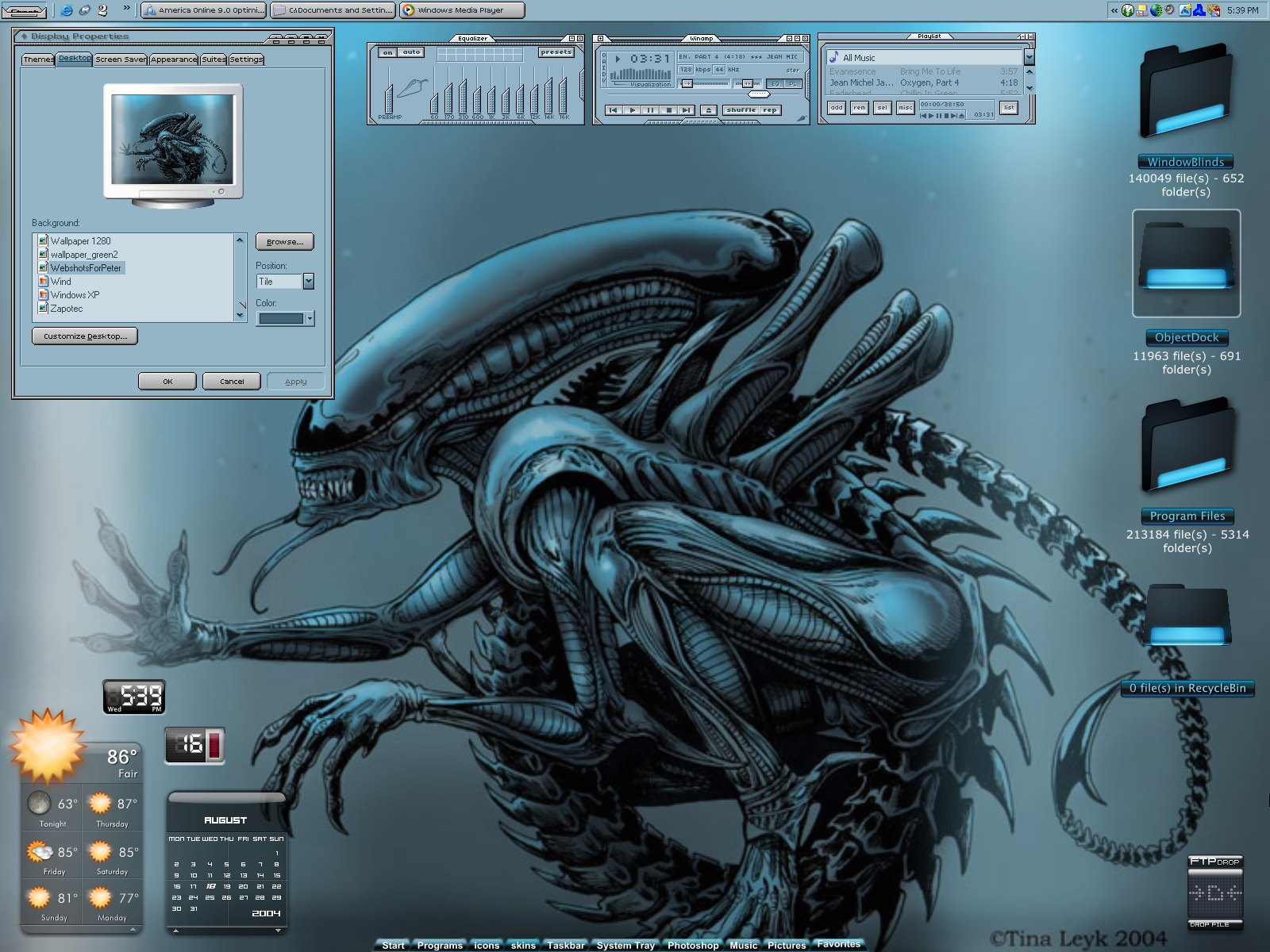This screenshot has width=1270, height=952.
Task: Click Winamp play button
Action: pyautogui.click(x=632, y=110)
